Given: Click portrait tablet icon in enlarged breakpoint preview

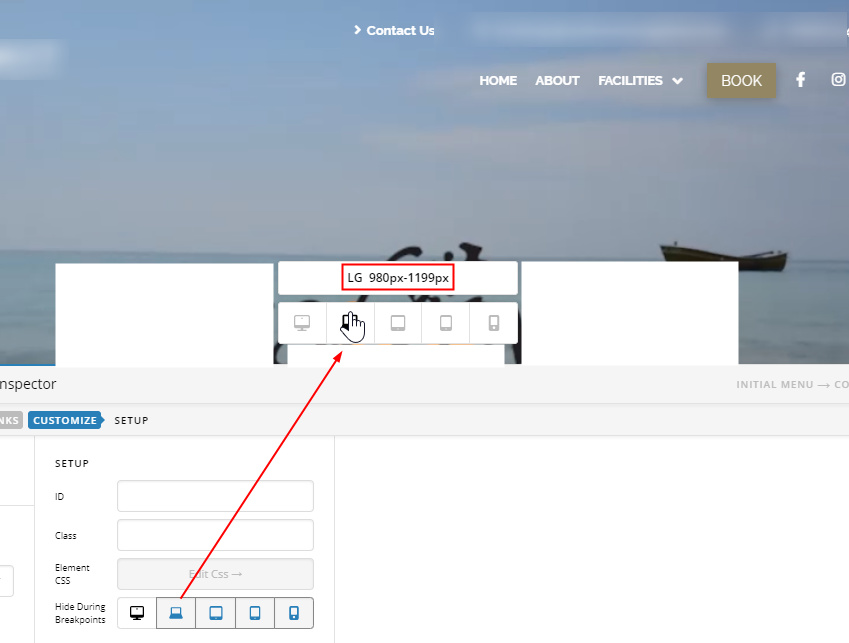Looking at the screenshot, I should click(x=446, y=323).
